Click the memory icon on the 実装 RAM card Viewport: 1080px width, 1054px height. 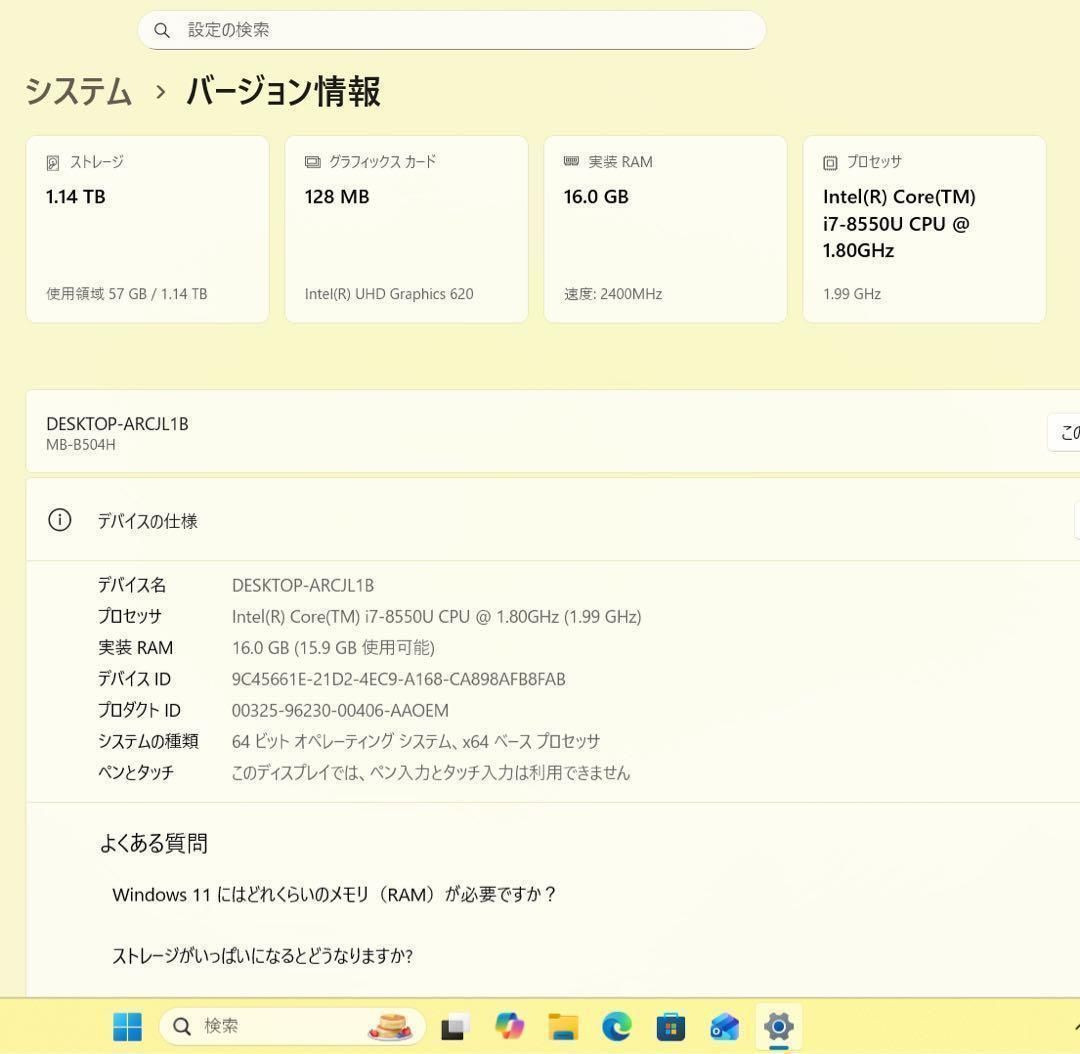[572, 161]
